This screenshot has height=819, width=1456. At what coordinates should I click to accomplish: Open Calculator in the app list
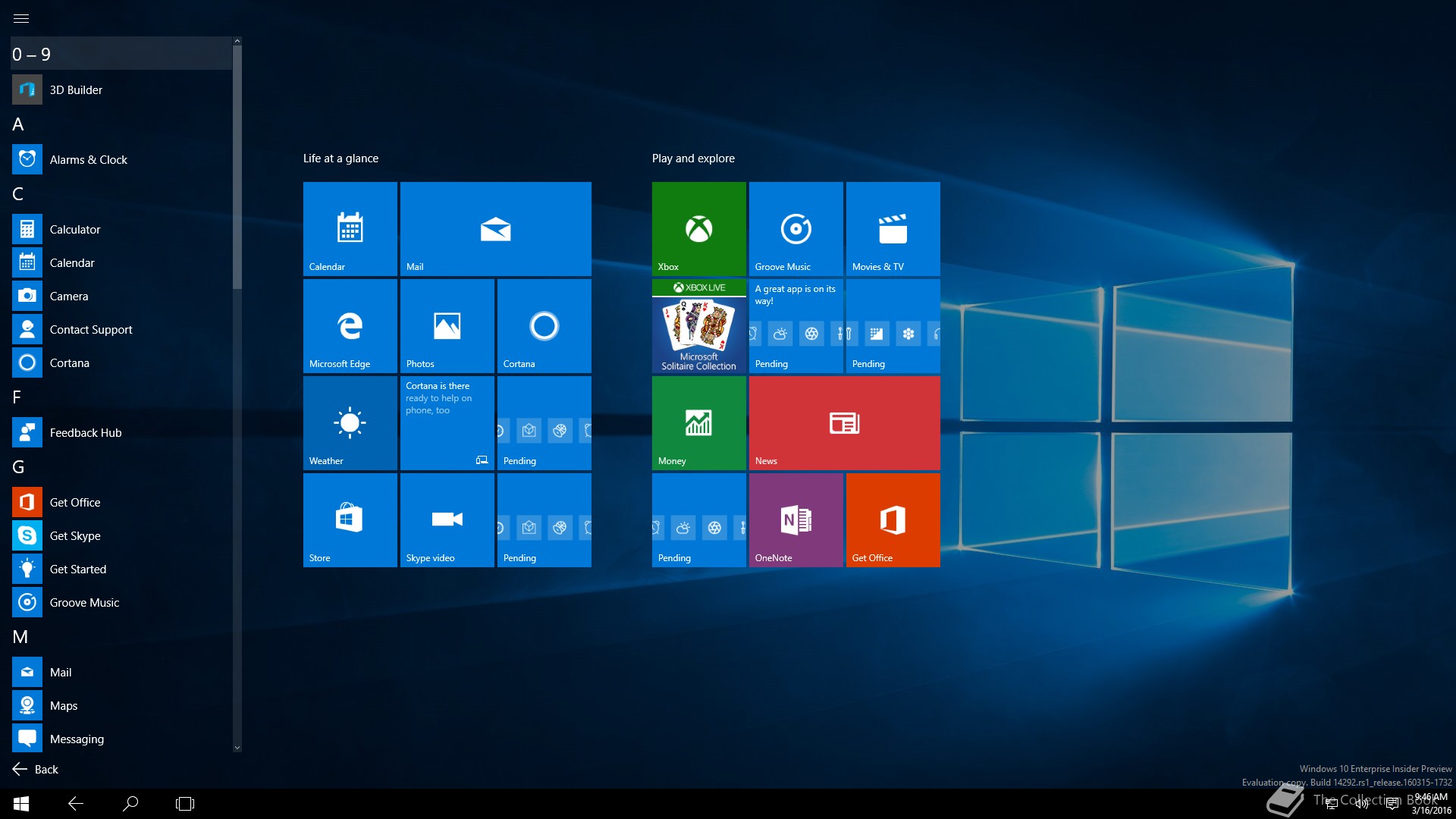121,229
